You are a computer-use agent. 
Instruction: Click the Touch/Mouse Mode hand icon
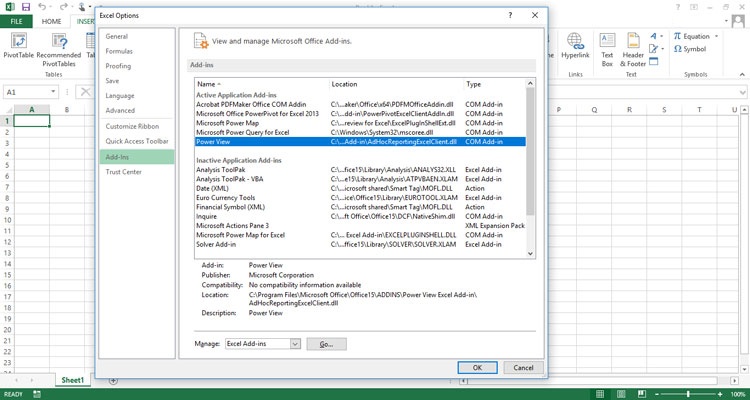coord(82,7)
